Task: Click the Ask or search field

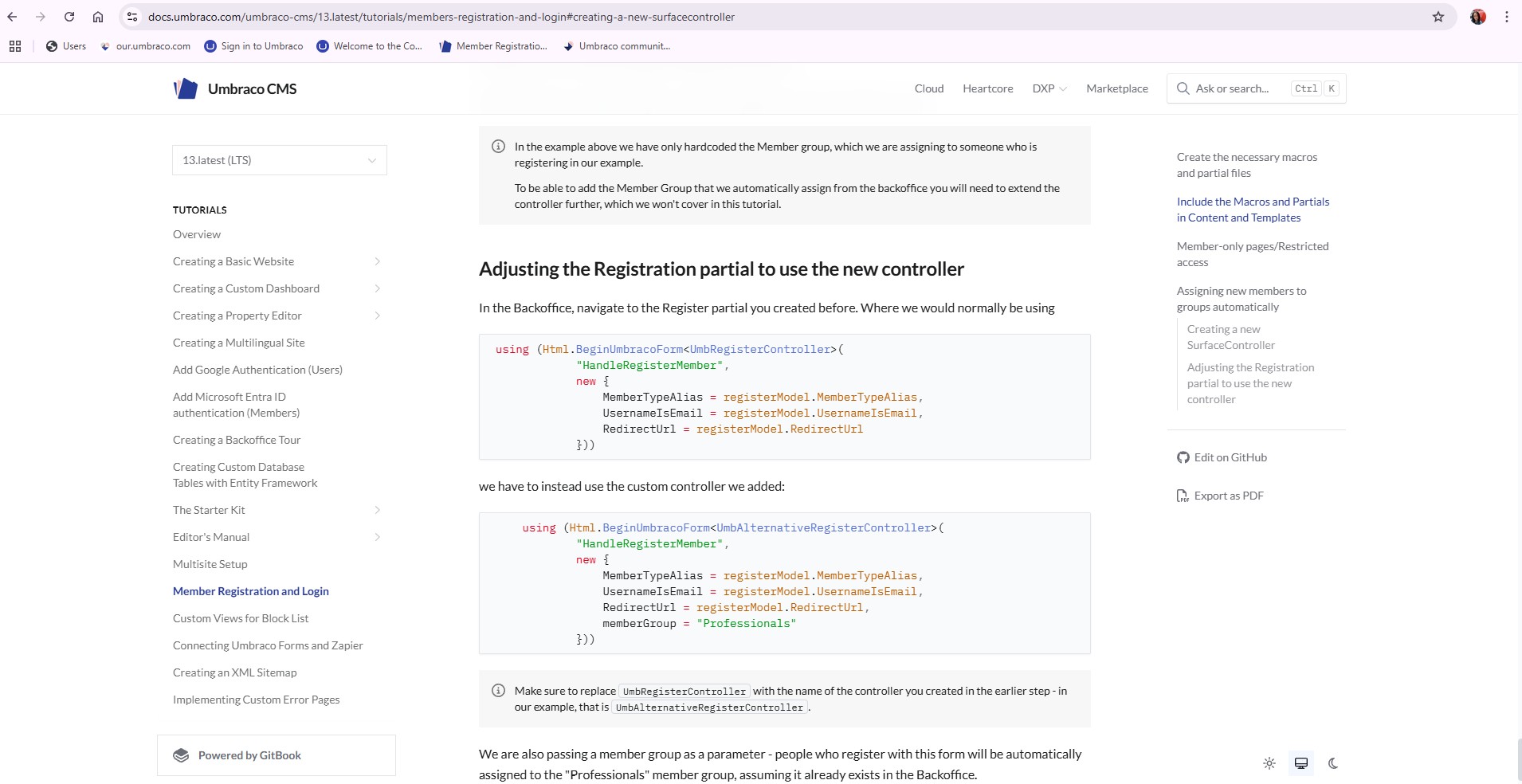Action: [1257, 88]
